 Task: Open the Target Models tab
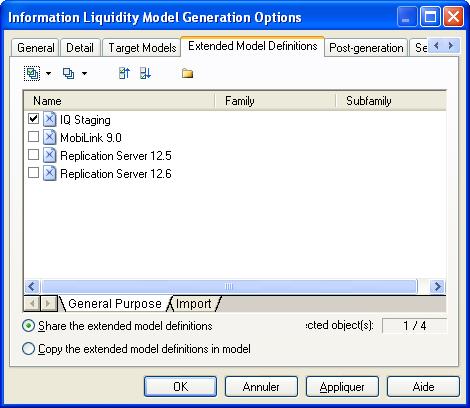pos(142,48)
